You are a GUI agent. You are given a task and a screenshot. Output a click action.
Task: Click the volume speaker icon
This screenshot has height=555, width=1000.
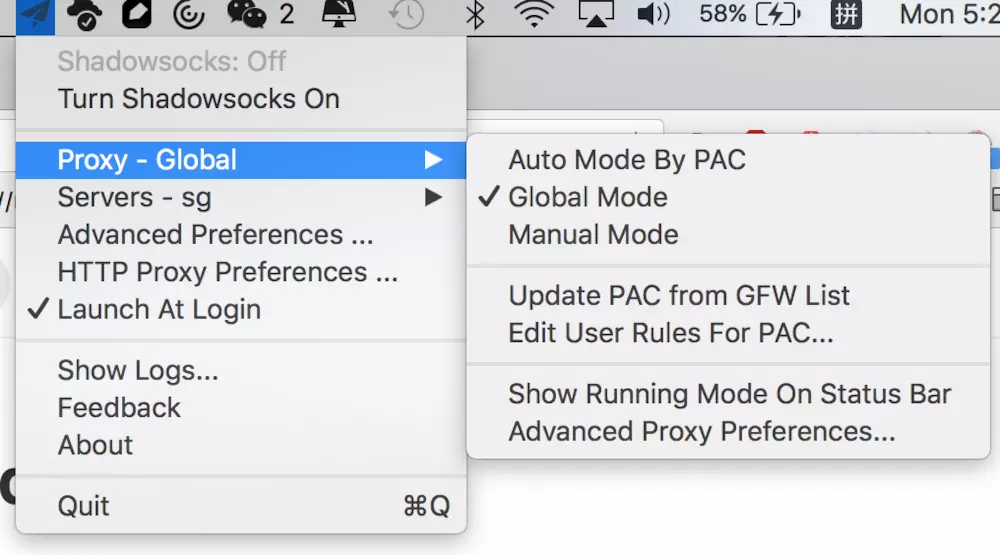653,14
